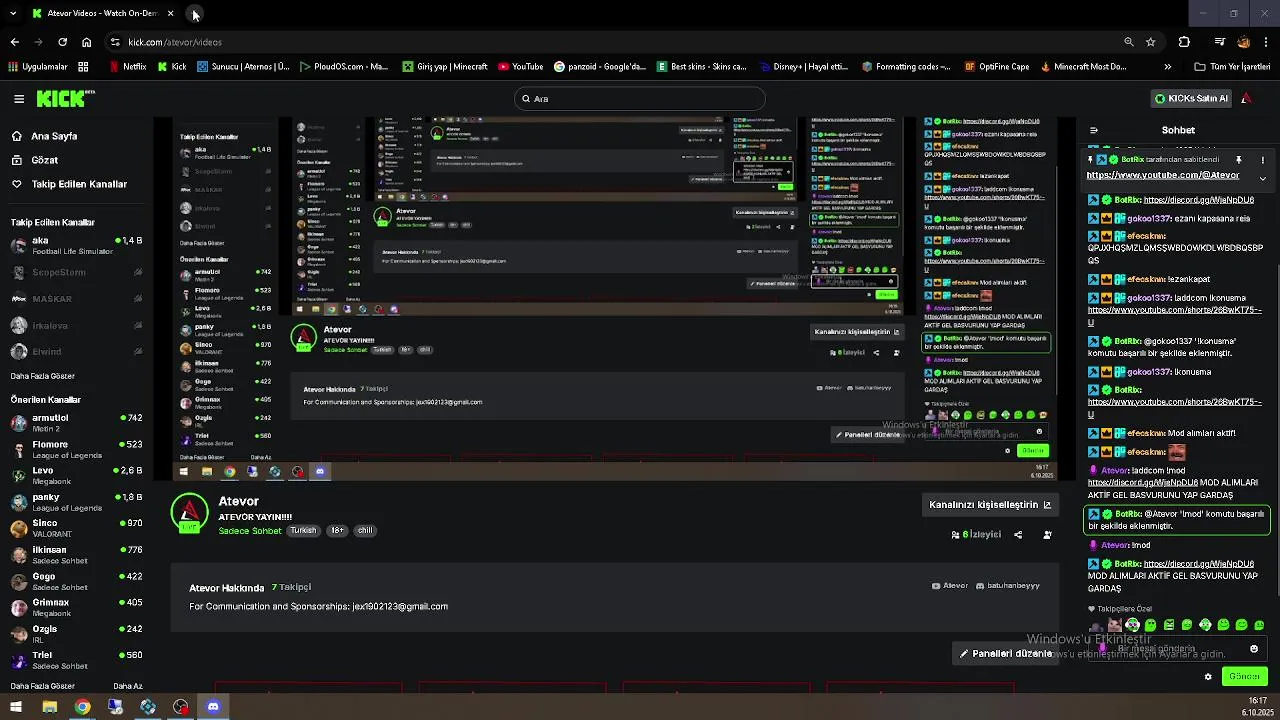Select the cat emote in chat emote row

pyautogui.click(x=1115, y=625)
